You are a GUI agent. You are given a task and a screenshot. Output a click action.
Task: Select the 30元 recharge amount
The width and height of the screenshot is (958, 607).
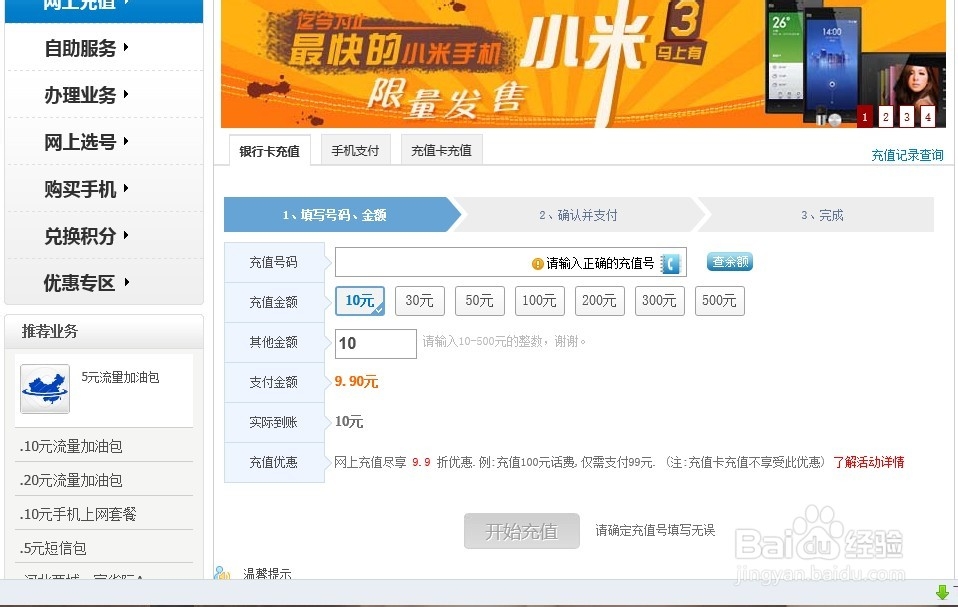pos(420,300)
